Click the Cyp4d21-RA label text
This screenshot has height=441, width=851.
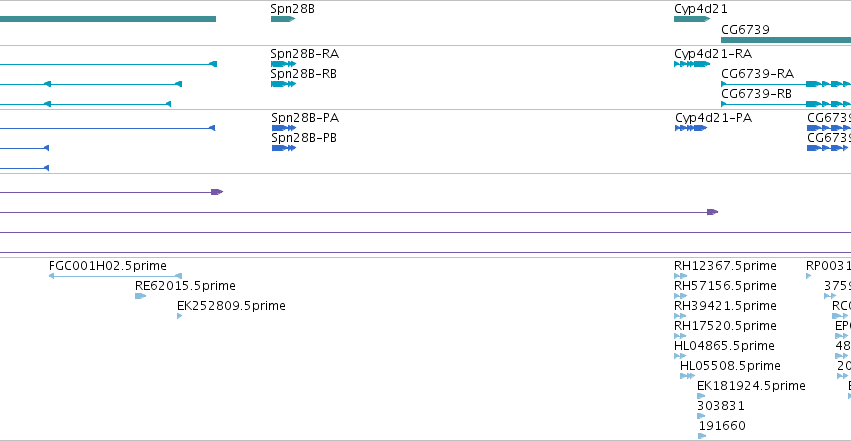(713, 54)
